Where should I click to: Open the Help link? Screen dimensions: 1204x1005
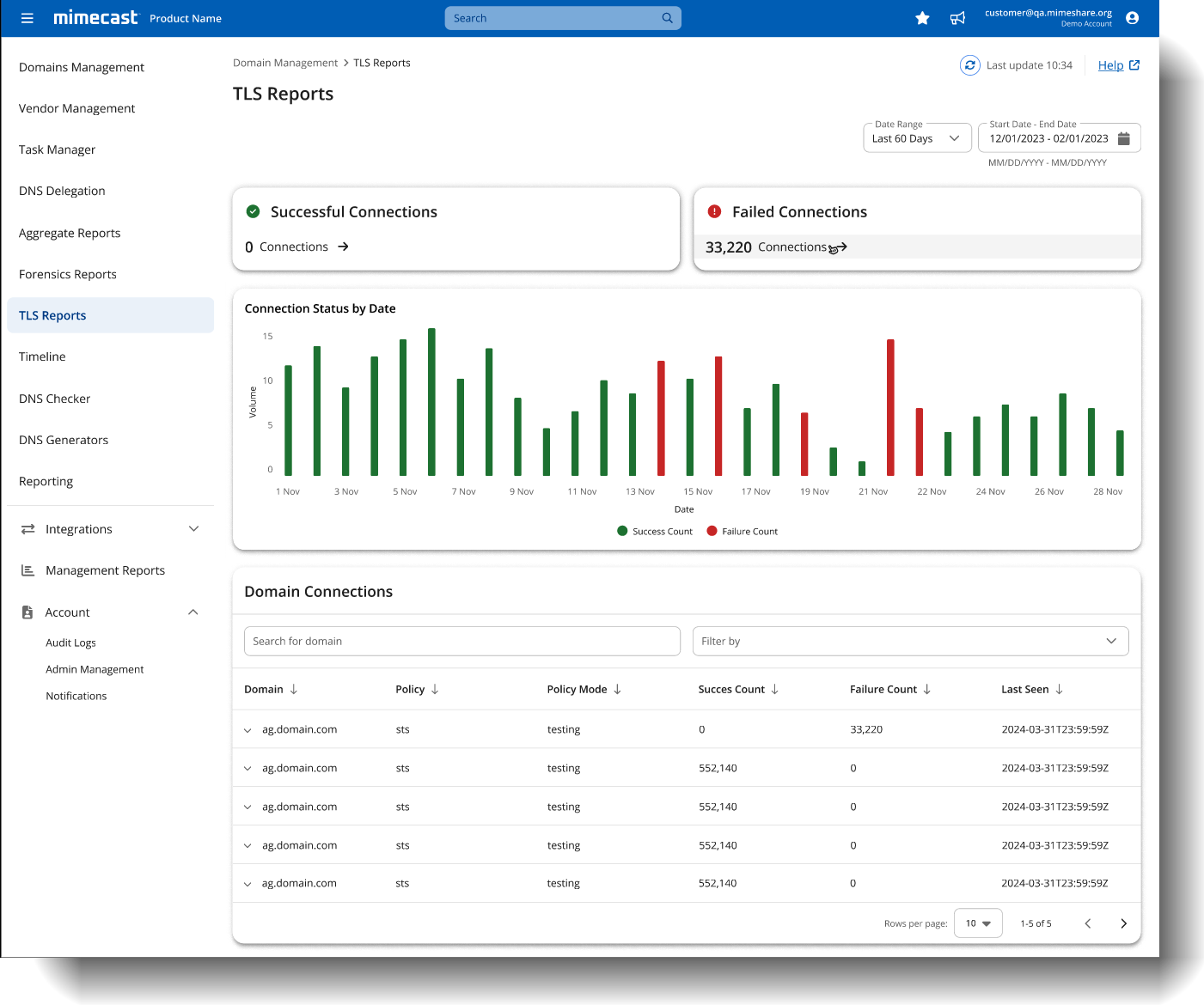[1110, 64]
